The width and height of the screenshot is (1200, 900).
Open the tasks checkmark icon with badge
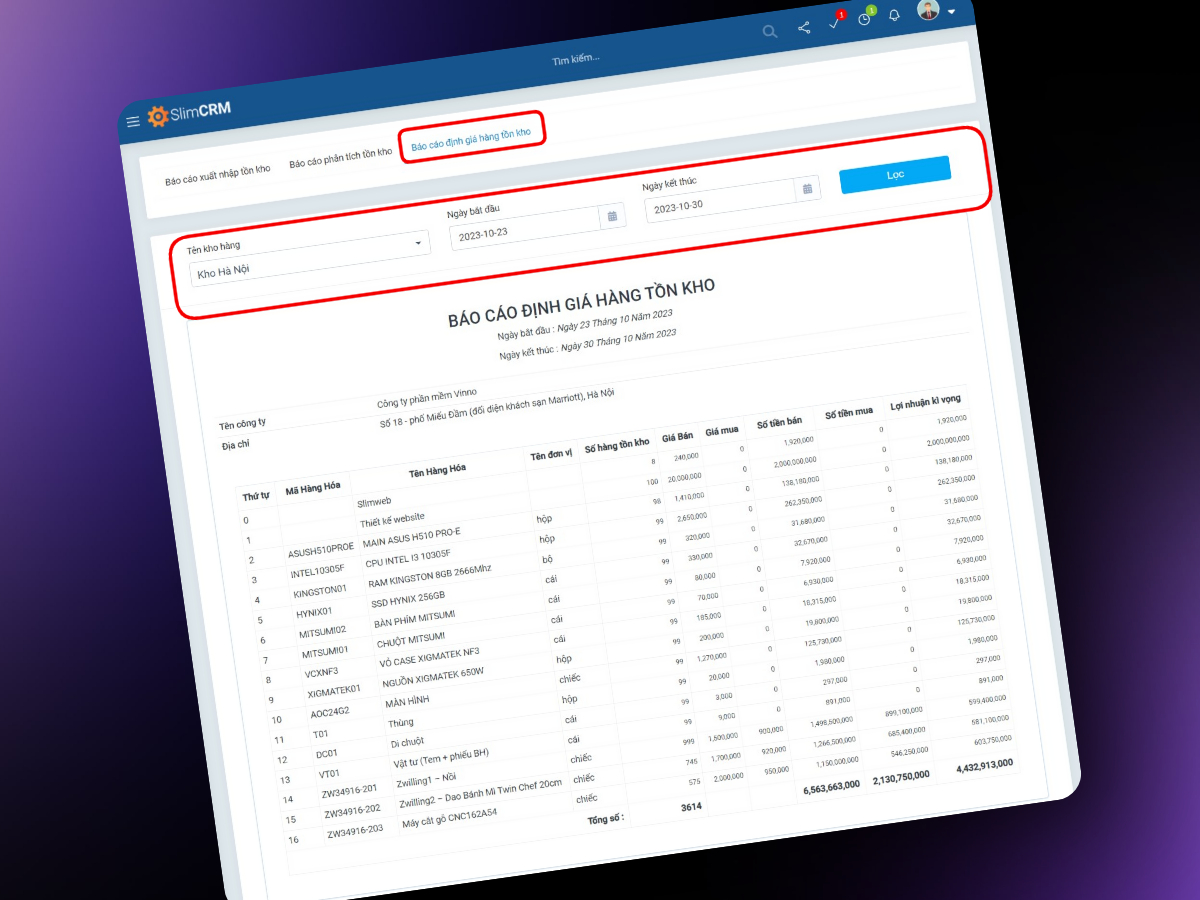tap(835, 24)
